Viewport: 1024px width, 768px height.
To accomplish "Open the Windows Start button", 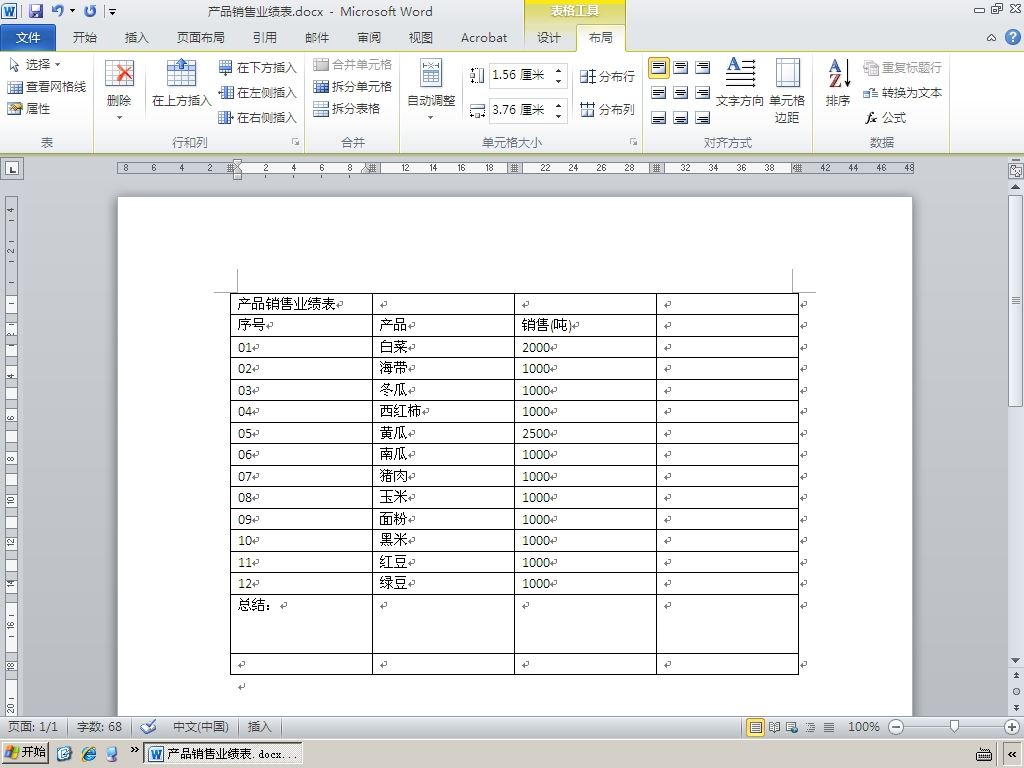I will 26,753.
